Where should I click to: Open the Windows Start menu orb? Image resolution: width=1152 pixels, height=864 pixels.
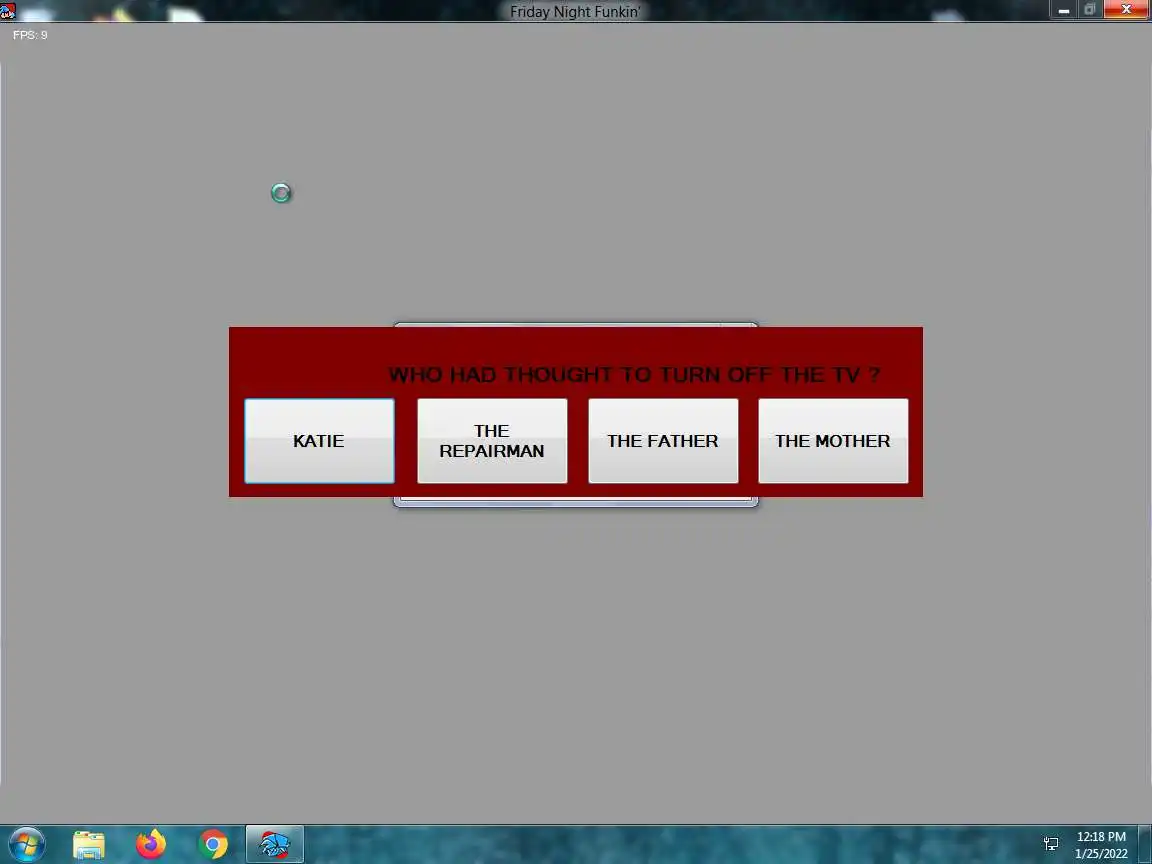click(x=27, y=844)
